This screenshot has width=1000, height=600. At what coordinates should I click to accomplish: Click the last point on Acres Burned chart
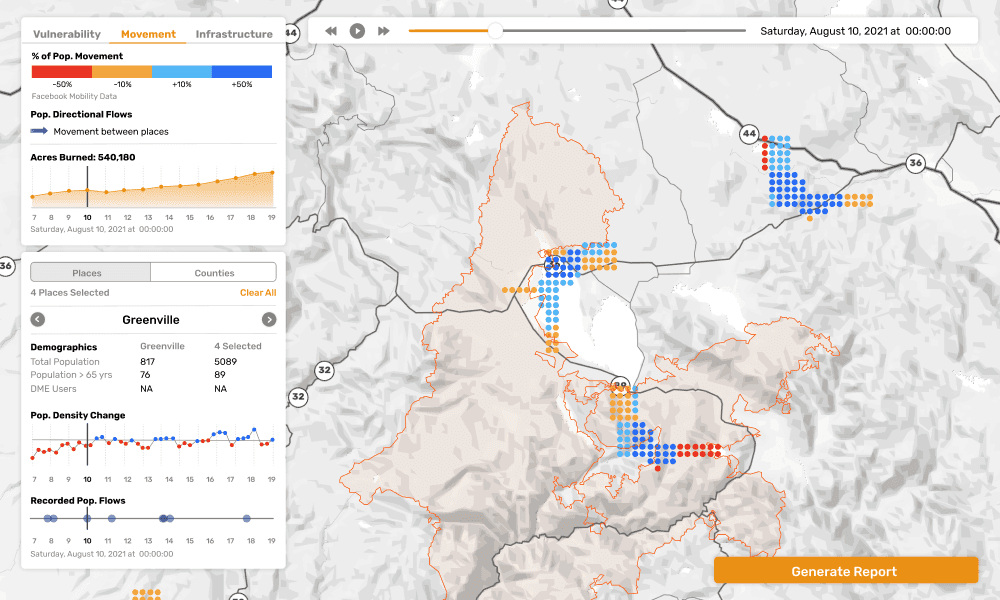[272, 172]
